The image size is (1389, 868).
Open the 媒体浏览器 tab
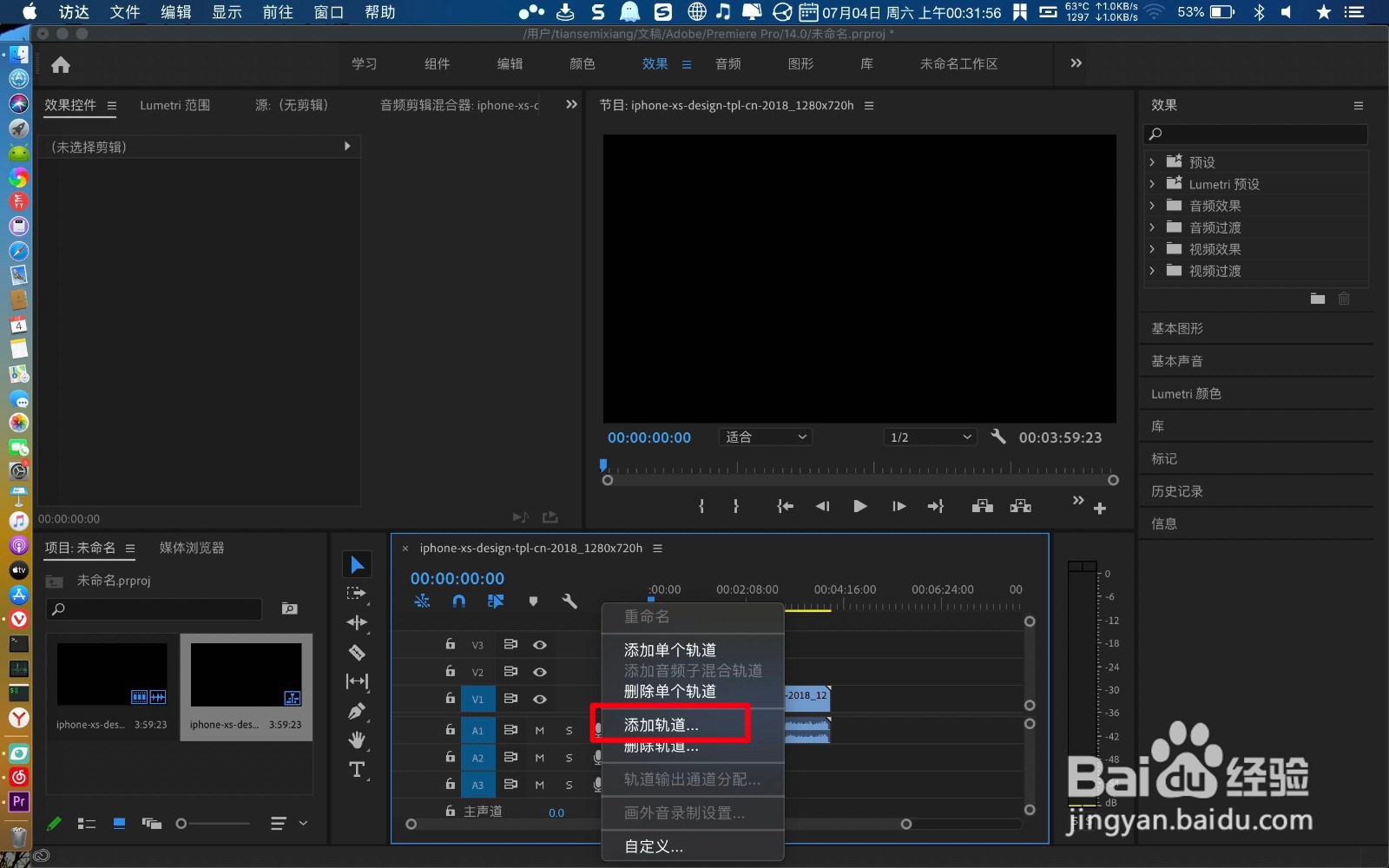192,548
